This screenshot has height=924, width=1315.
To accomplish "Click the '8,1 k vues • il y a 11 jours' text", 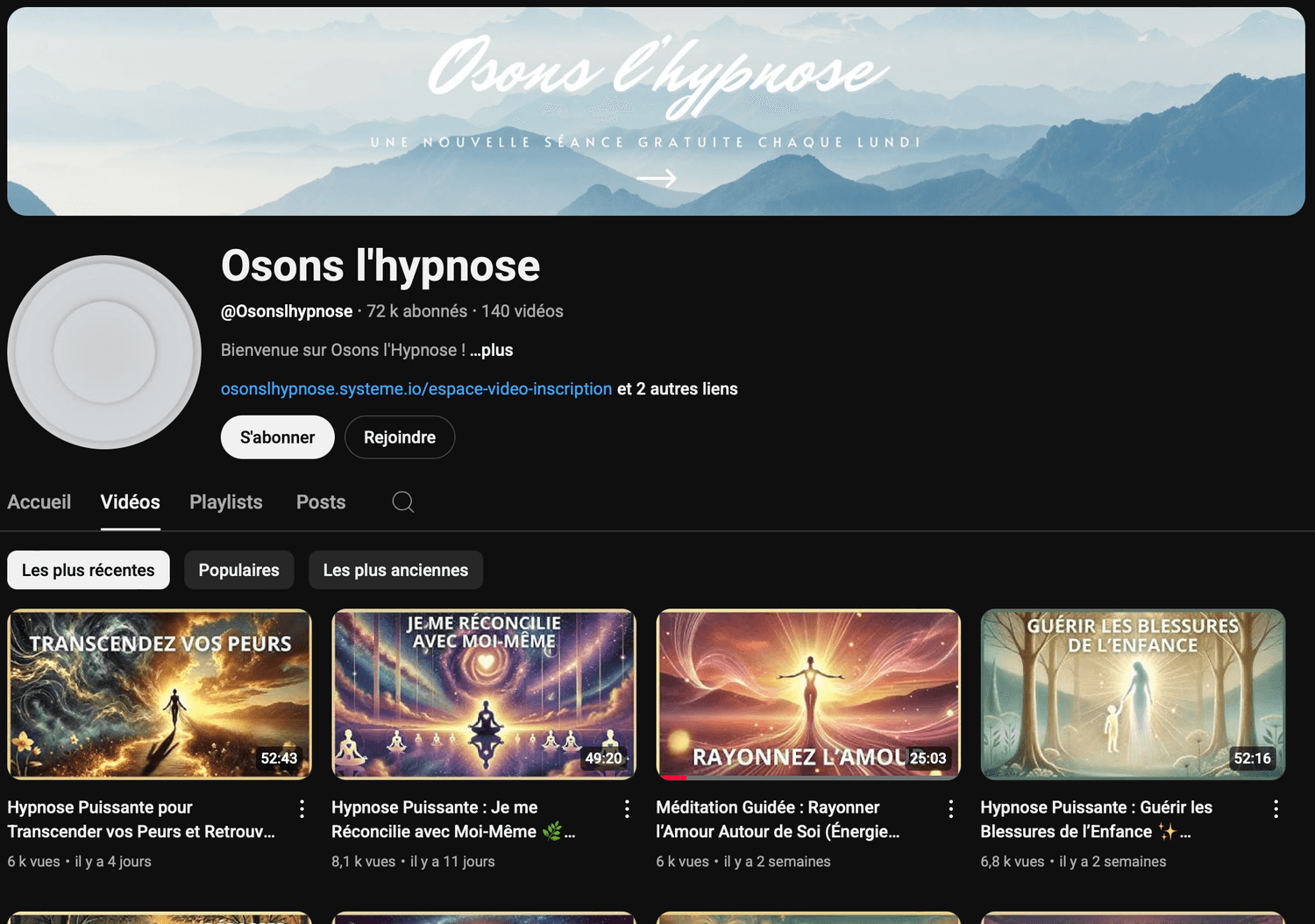I will [413, 862].
